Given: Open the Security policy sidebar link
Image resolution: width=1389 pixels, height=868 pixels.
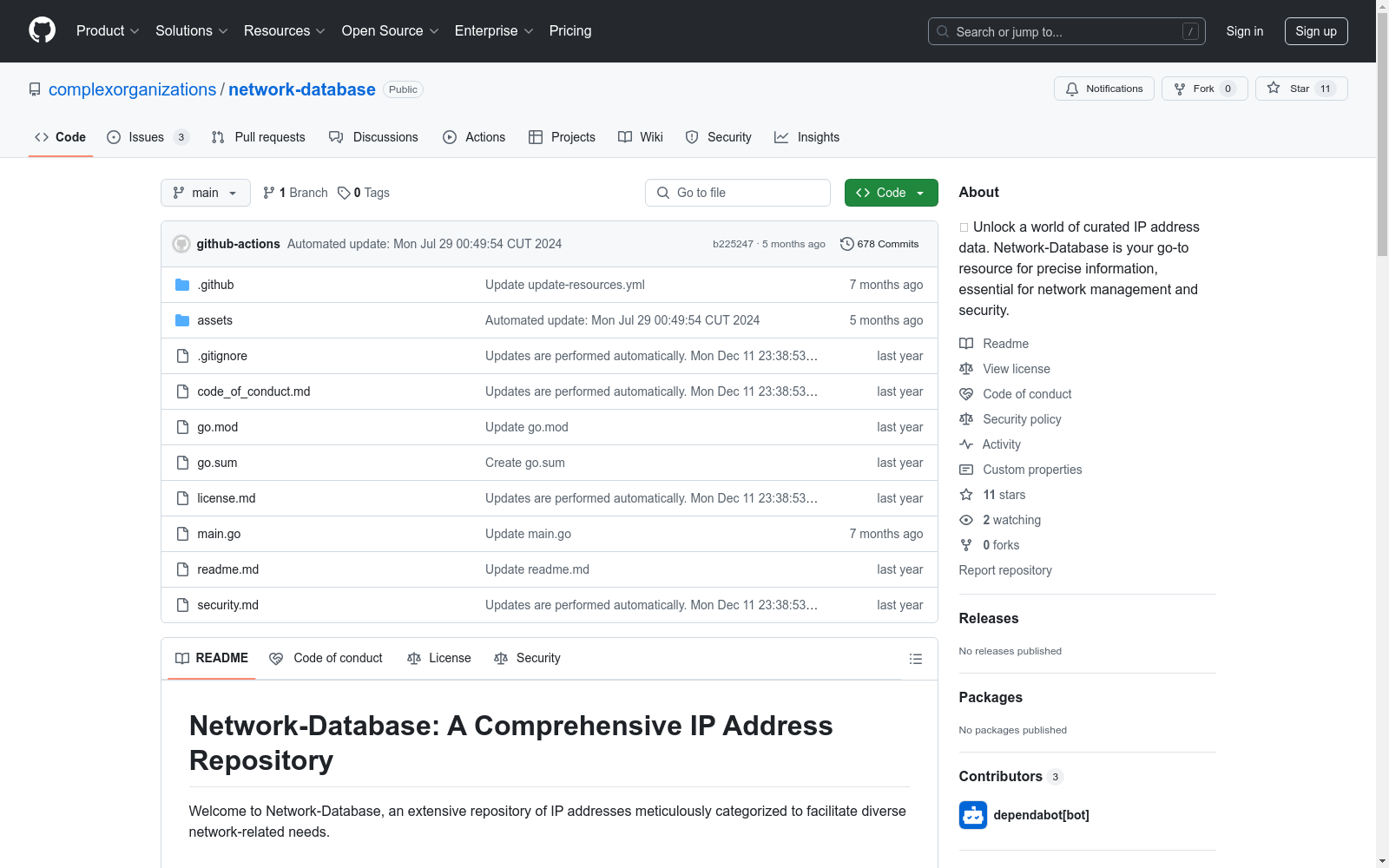Looking at the screenshot, I should [1022, 419].
